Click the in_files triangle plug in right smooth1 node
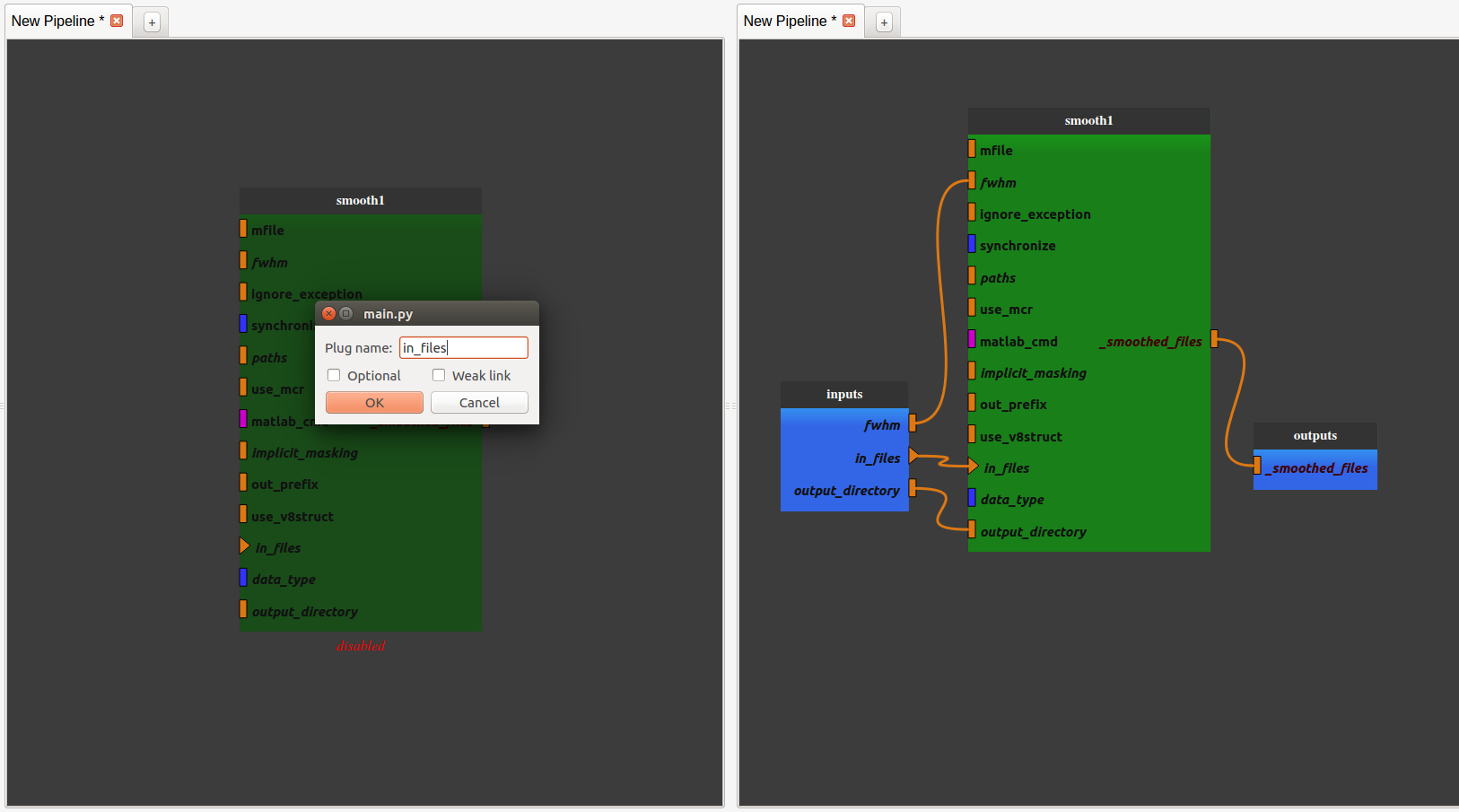Image resolution: width=1459 pixels, height=812 pixels. [973, 466]
